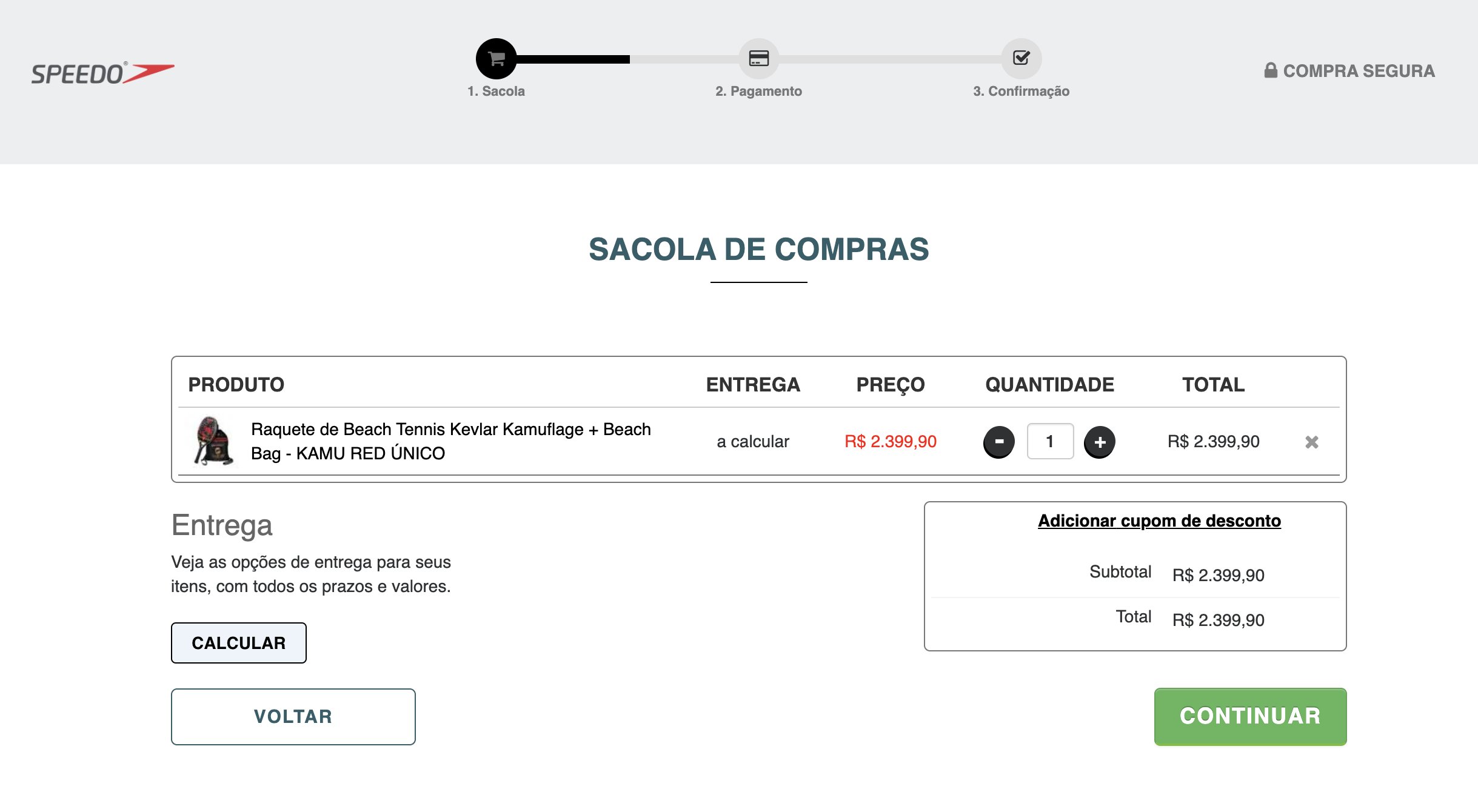
Task: Click the checkout progress bar
Action: [x=758, y=59]
